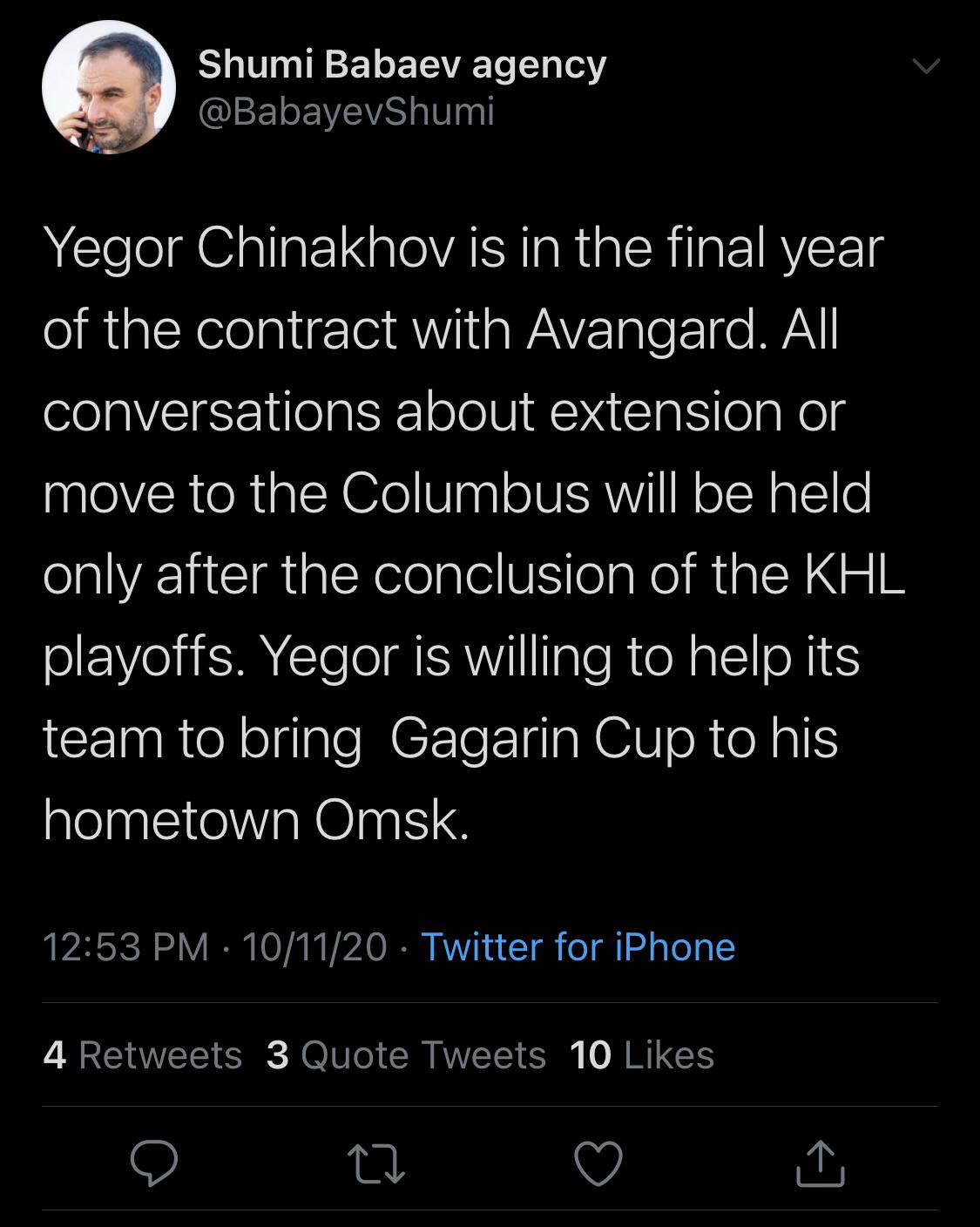Tap the tweet text about Yegor Chinakhov
Viewport: 980px width, 1227px height.
pyautogui.click(x=475, y=533)
